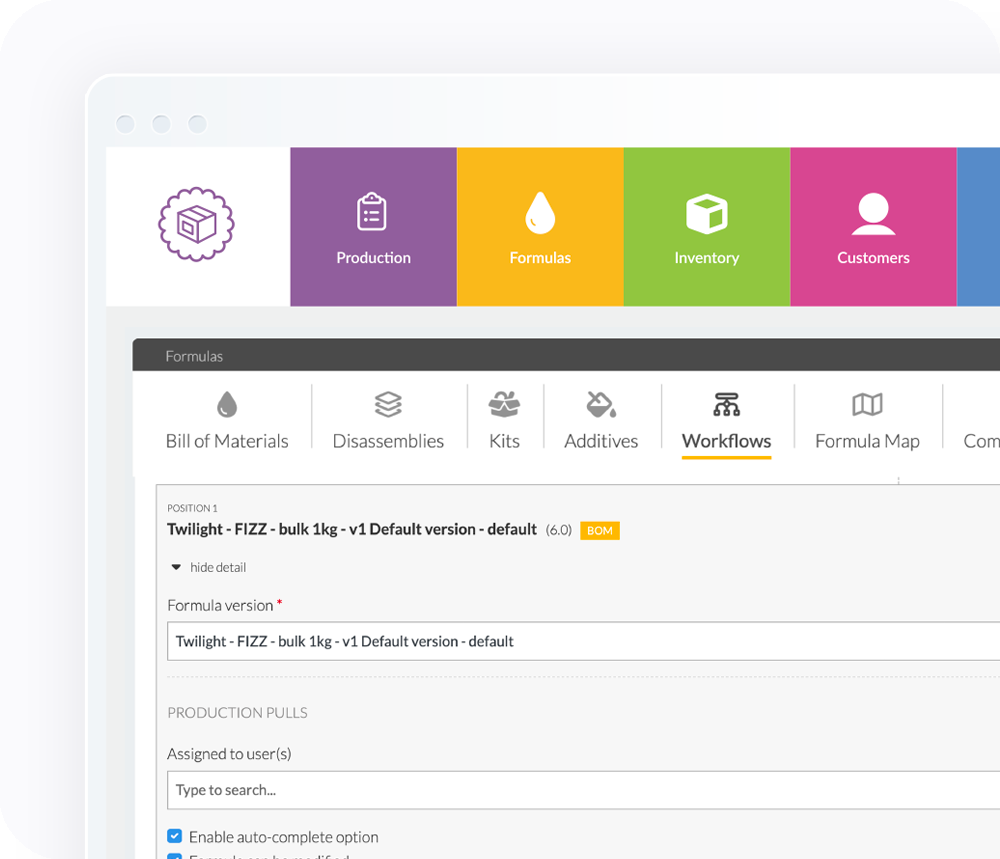Screen dimensions: 1000x859
Task: Click the Assigned to user(s) search field
Action: [584, 790]
